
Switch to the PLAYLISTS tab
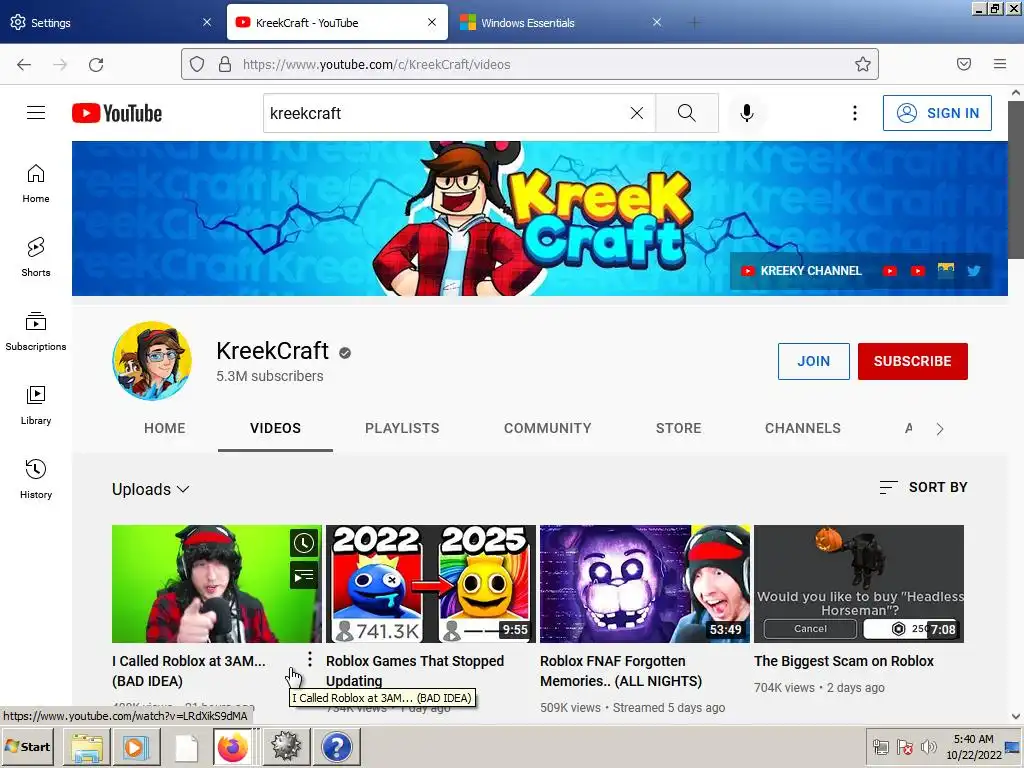(402, 428)
